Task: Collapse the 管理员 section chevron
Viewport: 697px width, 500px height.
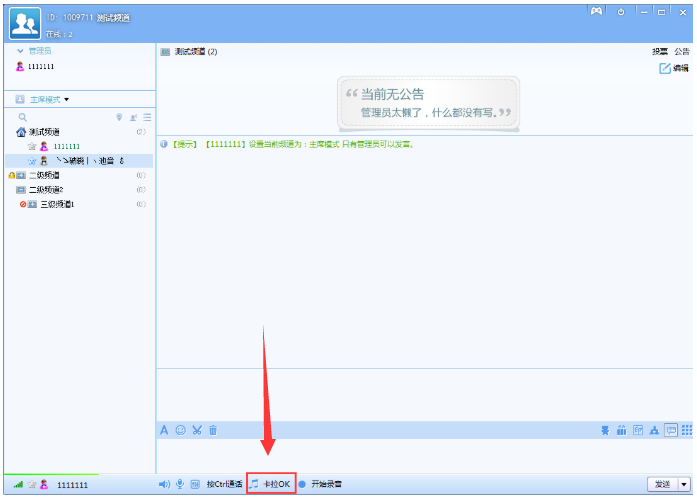Action: click(21, 49)
